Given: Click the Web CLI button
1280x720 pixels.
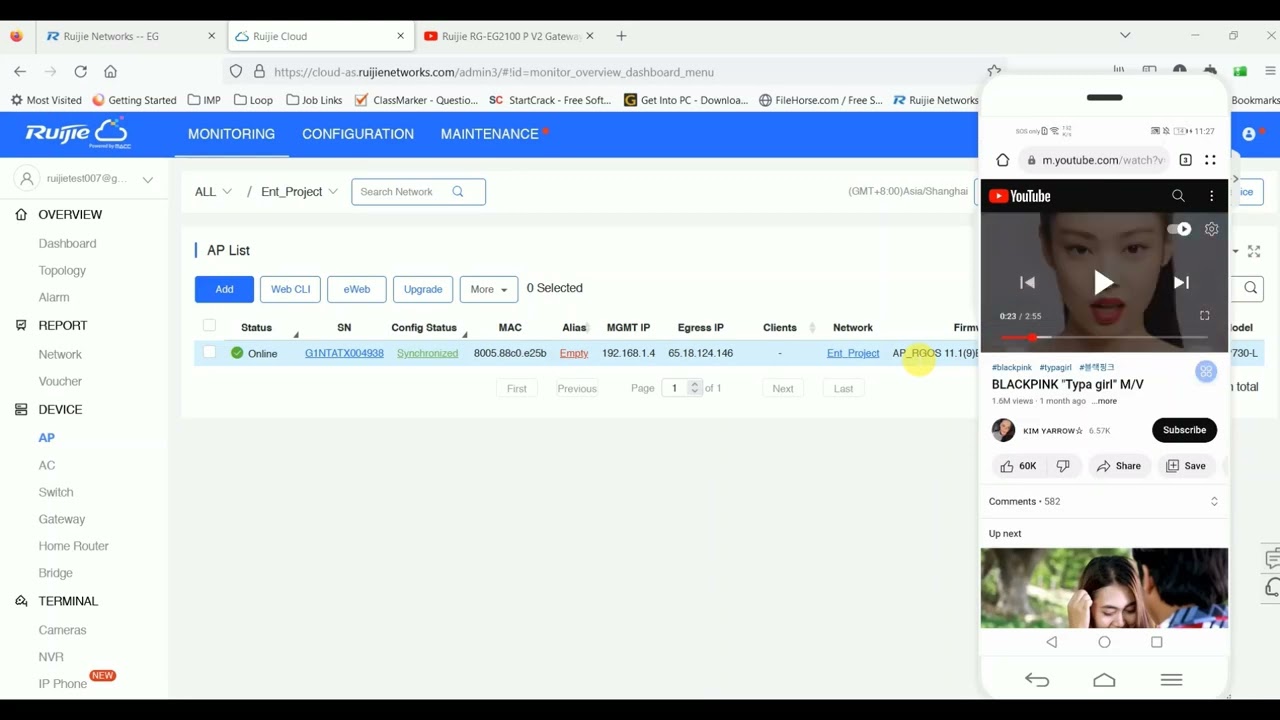Looking at the screenshot, I should click(291, 289).
